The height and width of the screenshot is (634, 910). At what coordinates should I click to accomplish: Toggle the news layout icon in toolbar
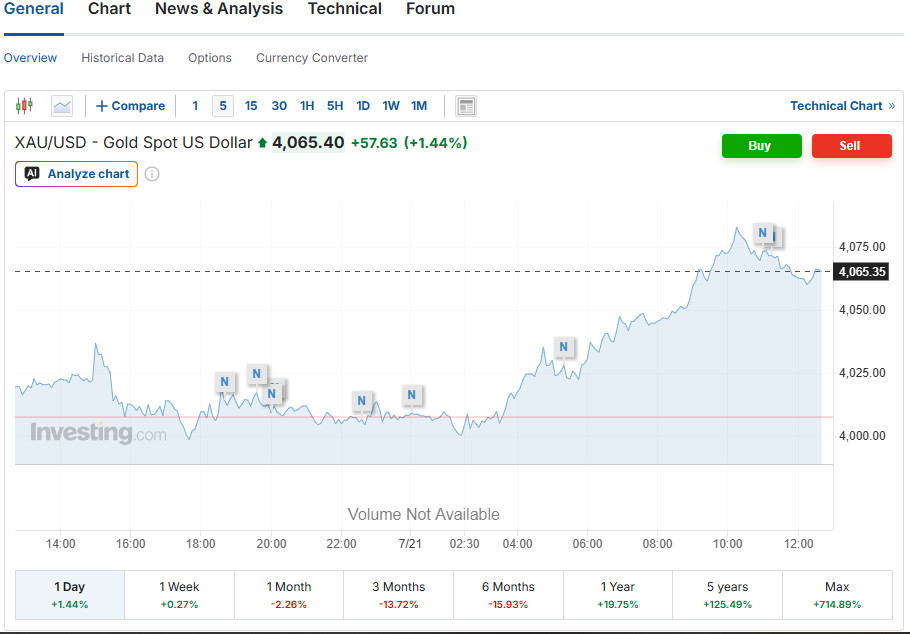tap(466, 106)
